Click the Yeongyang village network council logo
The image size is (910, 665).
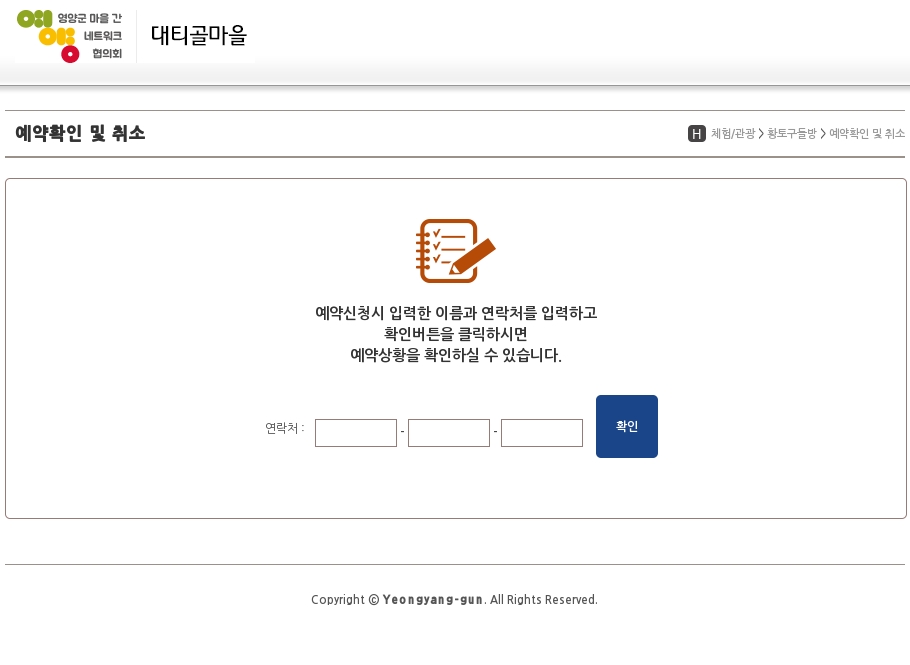click(70, 36)
